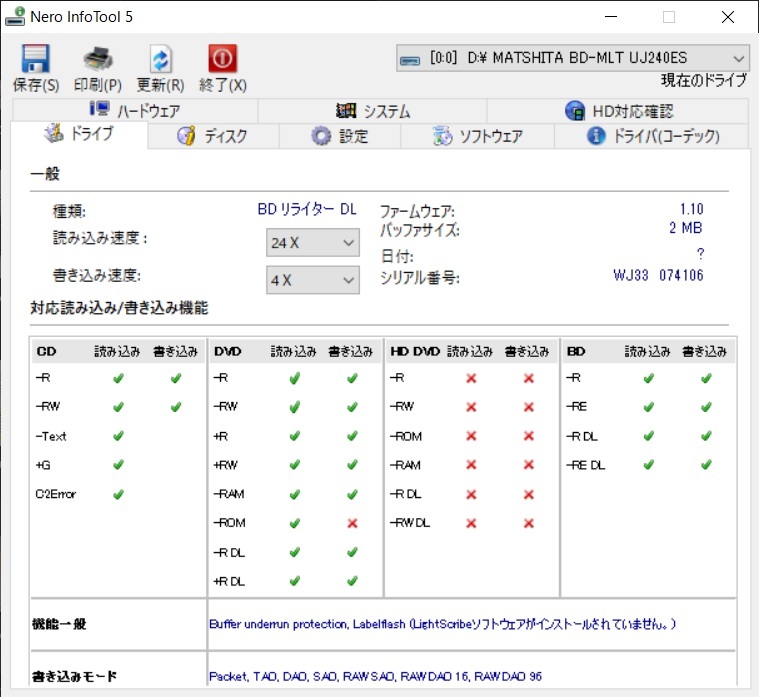Select the ドライブ (Drive) tab
The height and width of the screenshot is (697, 759).
pos(80,135)
